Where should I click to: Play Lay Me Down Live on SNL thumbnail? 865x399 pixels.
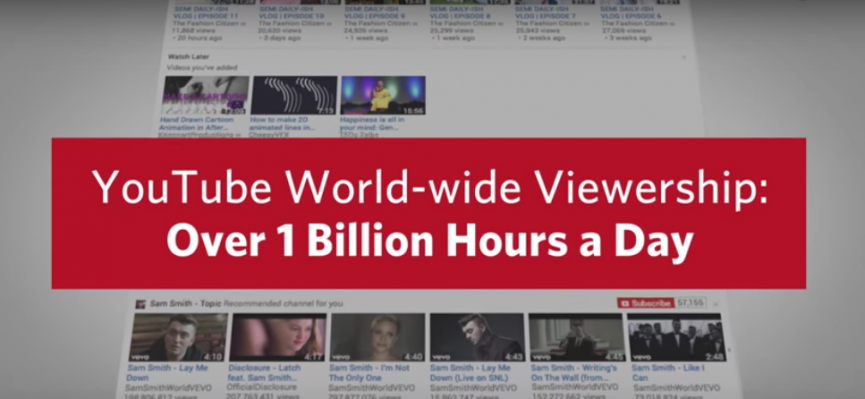click(477, 337)
